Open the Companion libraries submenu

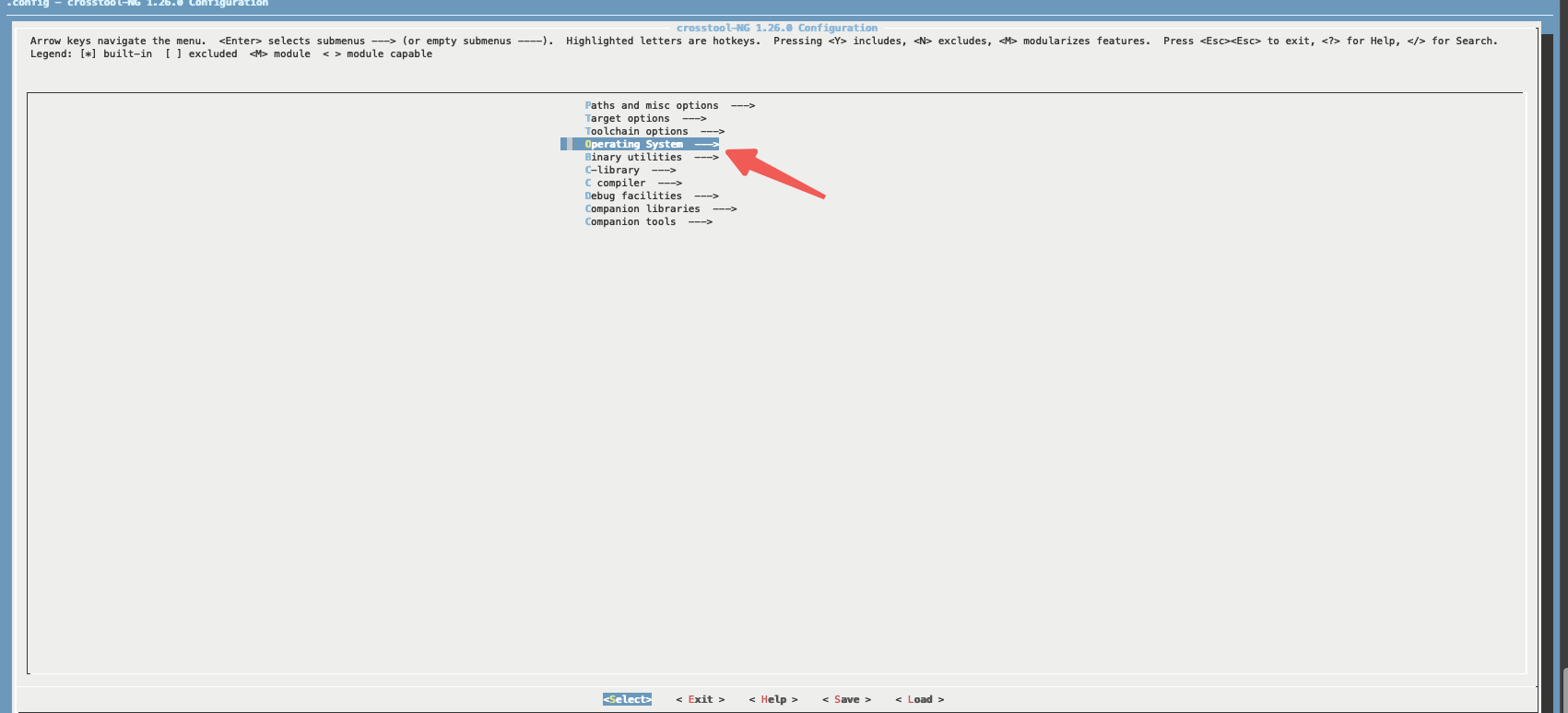click(661, 208)
